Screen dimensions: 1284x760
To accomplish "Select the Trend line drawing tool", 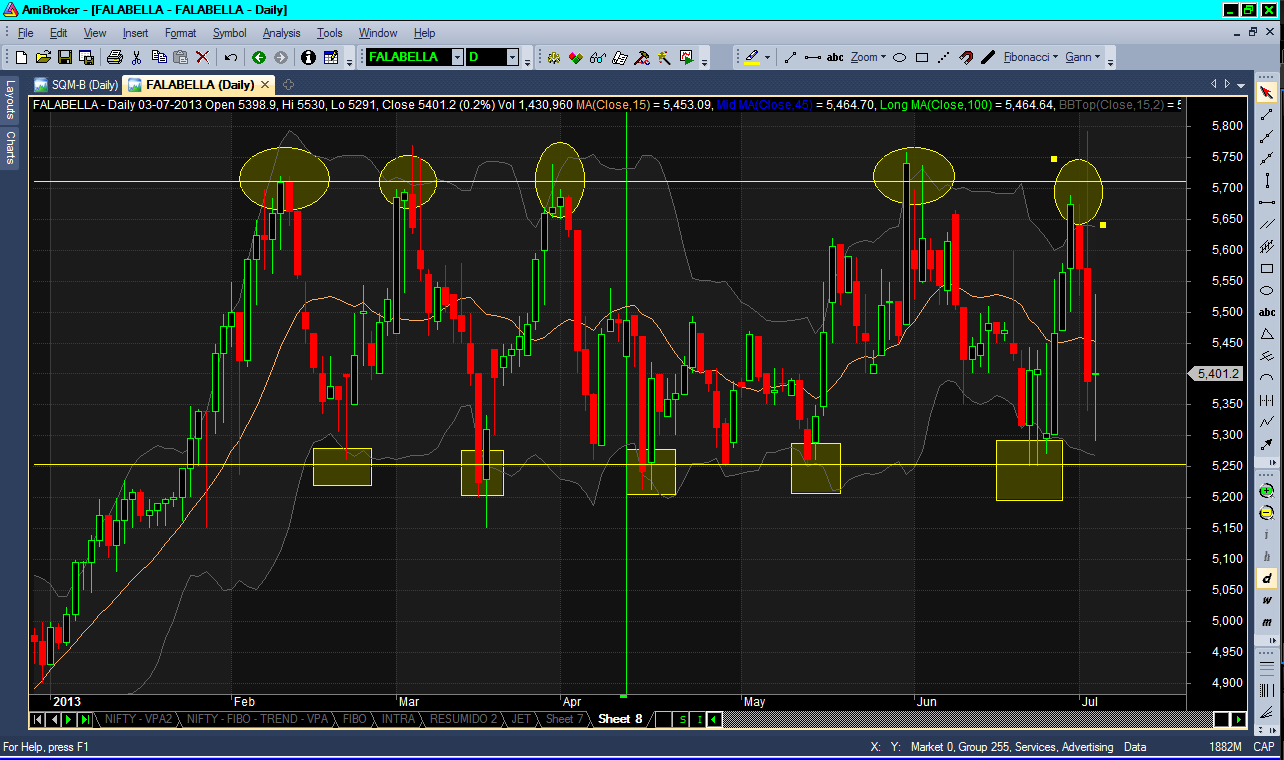I will coord(790,57).
